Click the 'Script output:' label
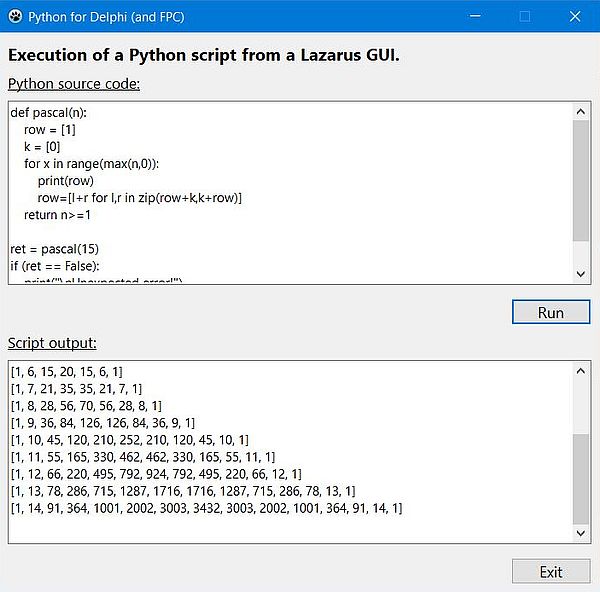The height and width of the screenshot is (592, 600). point(52,343)
